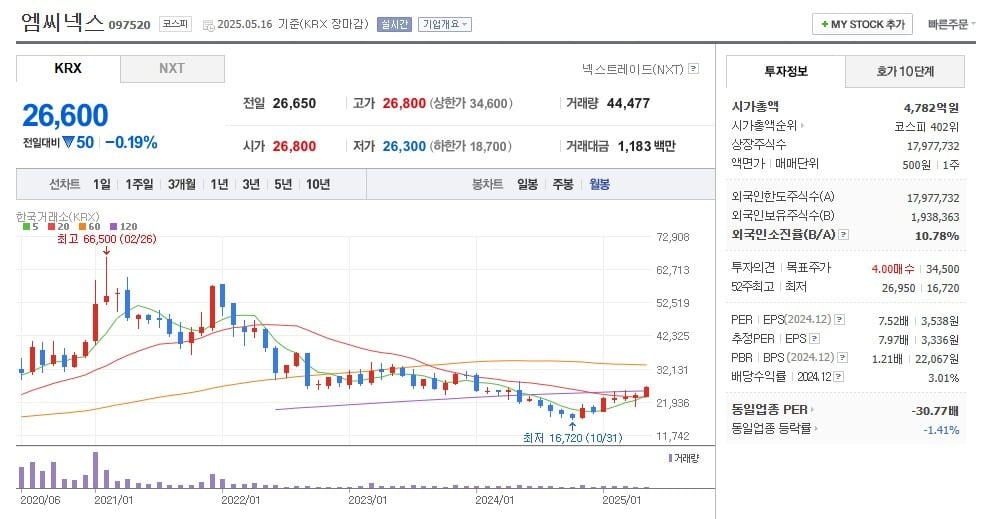This screenshot has width=987, height=519.
Task: Open the help icon next to PER EPS(2024.12)
Action: [x=840, y=320]
